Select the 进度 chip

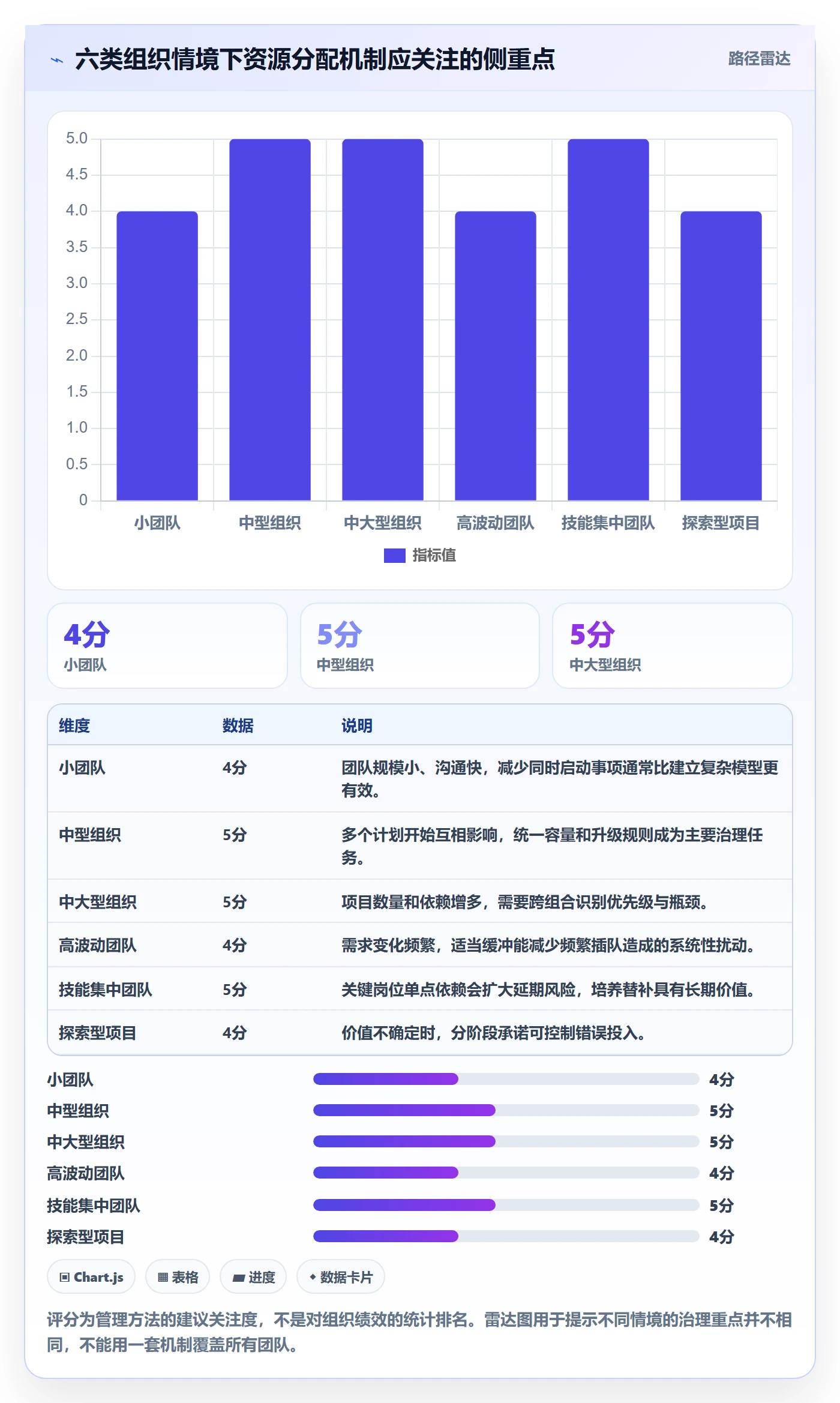253,1277
